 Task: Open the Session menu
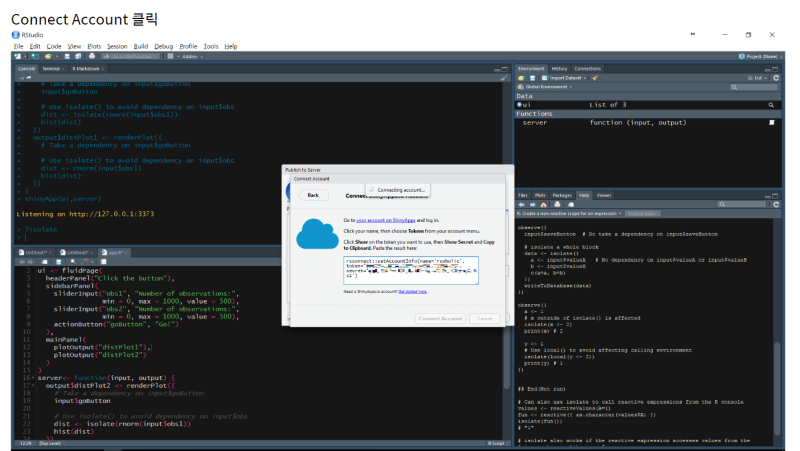pos(117,47)
